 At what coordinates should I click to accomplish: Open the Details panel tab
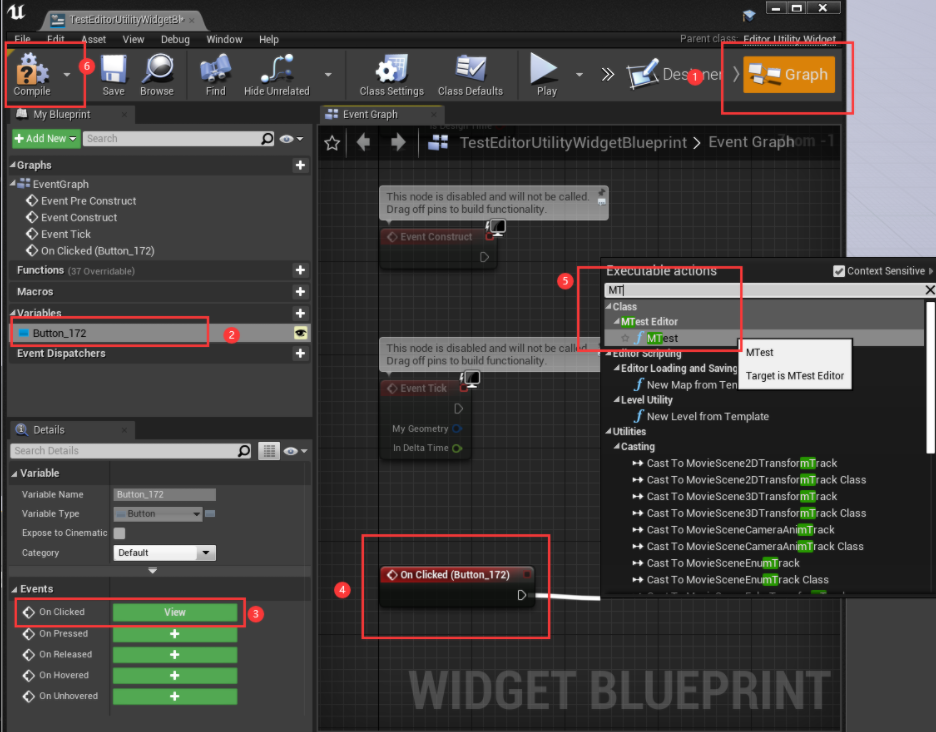pos(48,430)
